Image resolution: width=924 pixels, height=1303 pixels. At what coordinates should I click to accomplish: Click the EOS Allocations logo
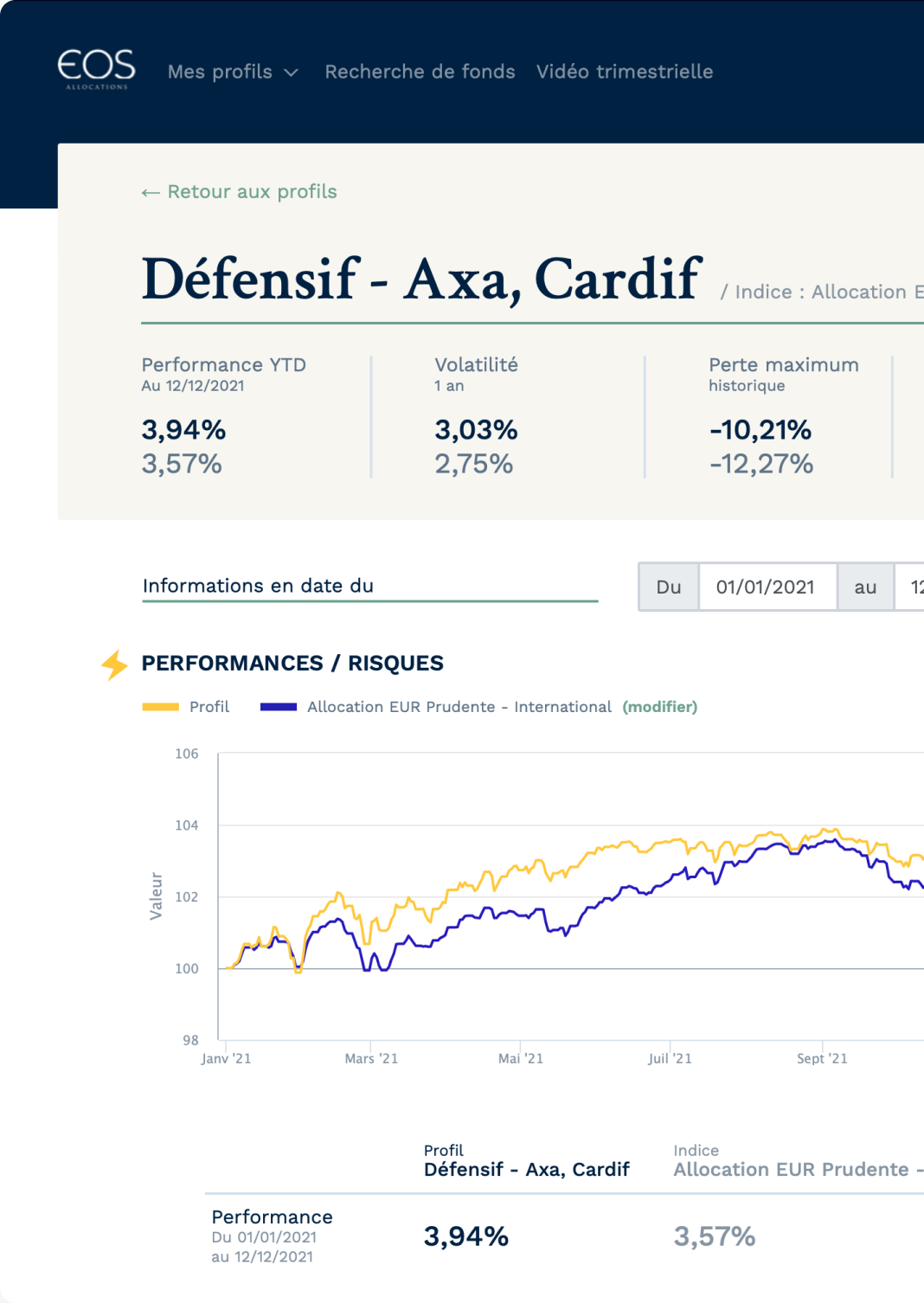[x=96, y=69]
